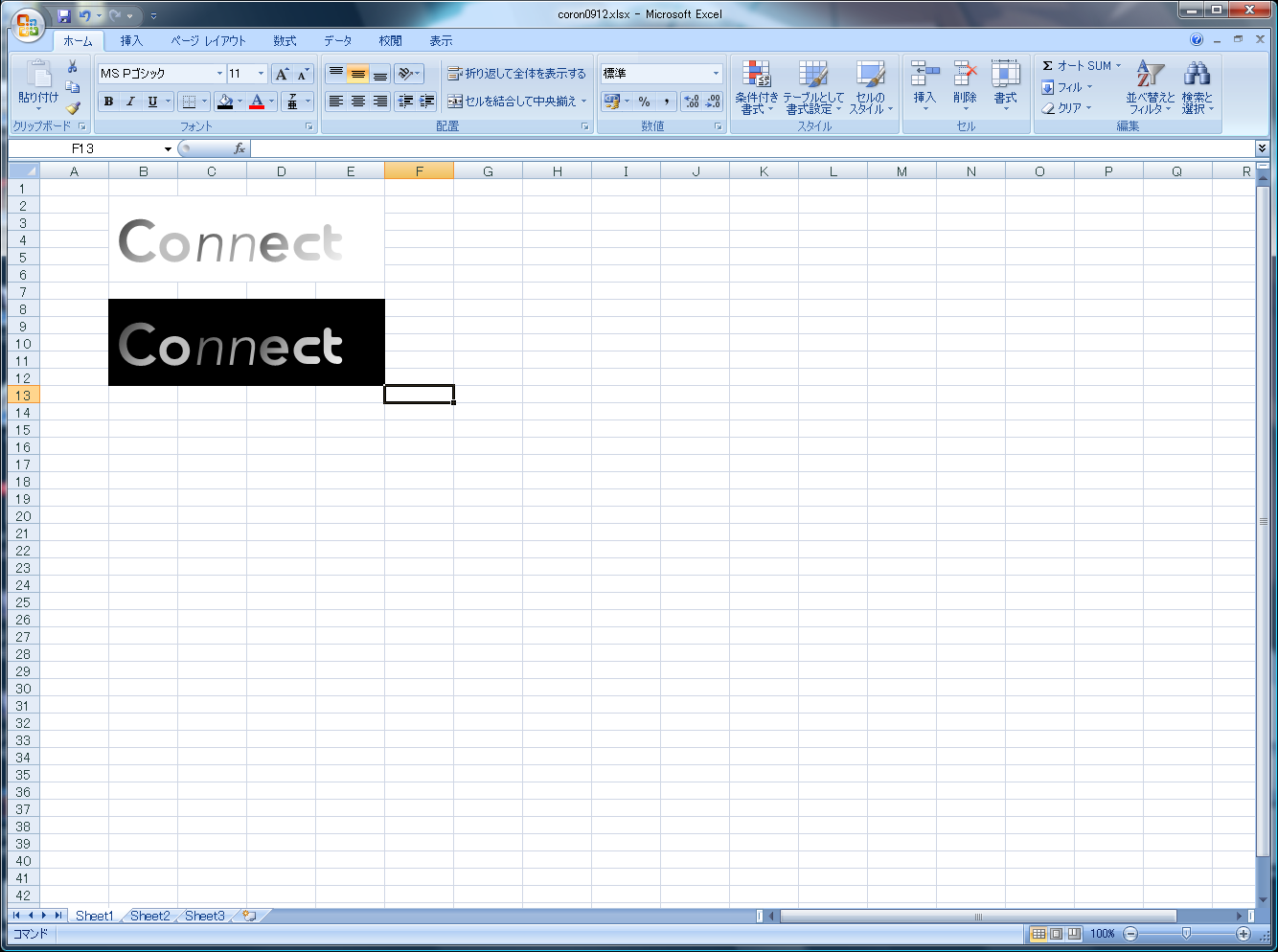The width and height of the screenshot is (1278, 952).
Task: Open the Clear (クリア) dropdown
Action: coord(1067,108)
